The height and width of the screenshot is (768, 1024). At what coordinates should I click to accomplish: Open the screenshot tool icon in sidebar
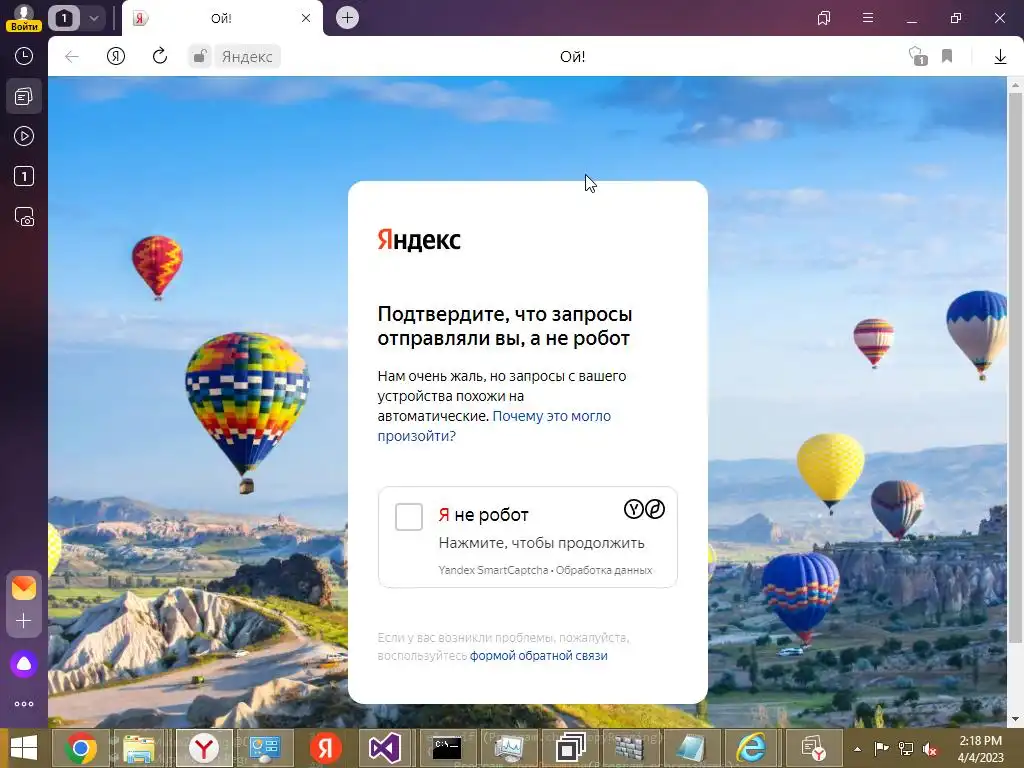click(24, 217)
